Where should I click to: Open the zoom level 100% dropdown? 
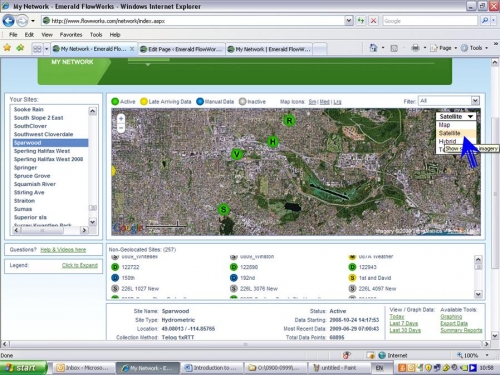tap(487, 355)
